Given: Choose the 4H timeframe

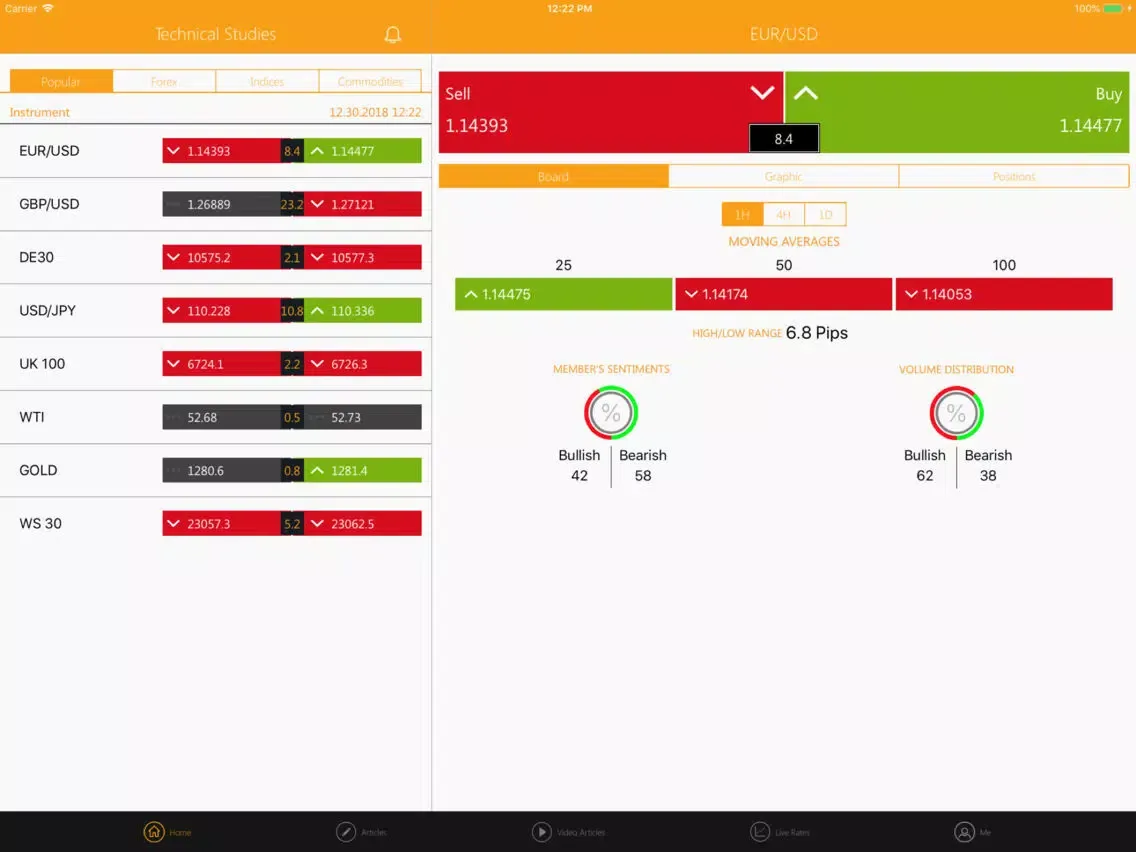Looking at the screenshot, I should tap(784, 214).
